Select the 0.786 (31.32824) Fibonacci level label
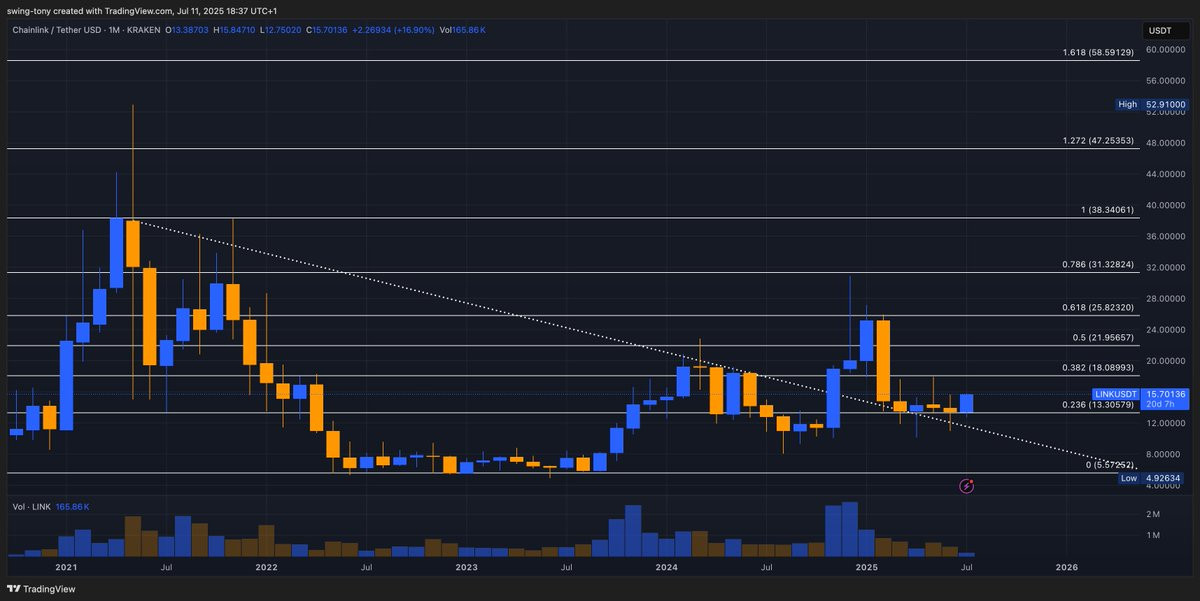This screenshot has width=1200, height=601. [x=1098, y=265]
